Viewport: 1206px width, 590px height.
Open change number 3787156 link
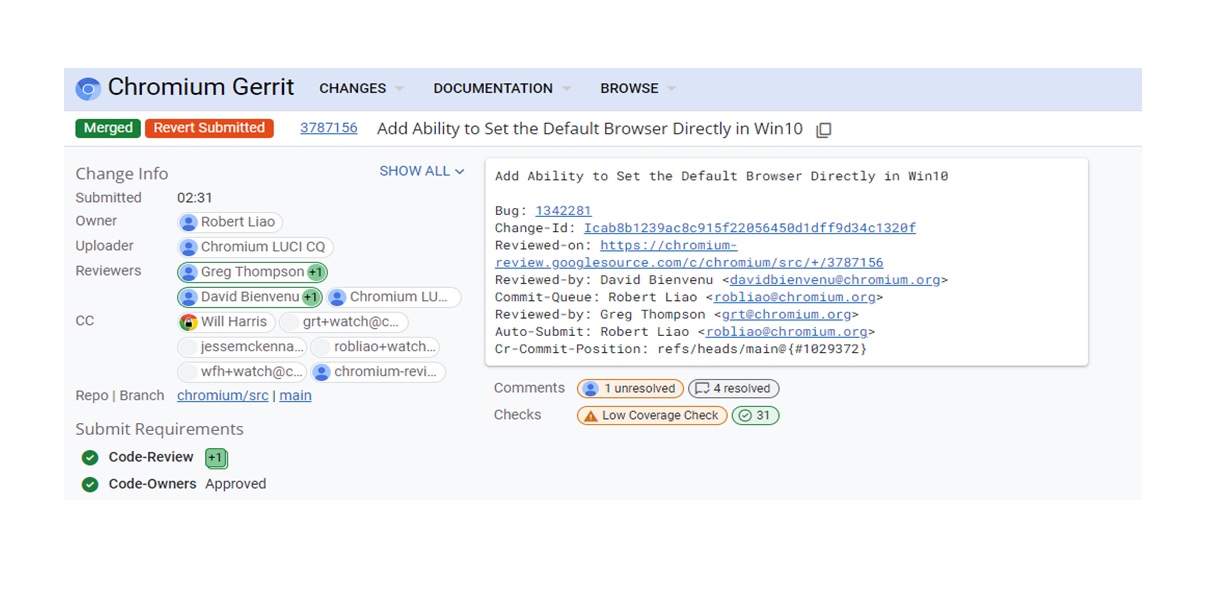pos(329,128)
